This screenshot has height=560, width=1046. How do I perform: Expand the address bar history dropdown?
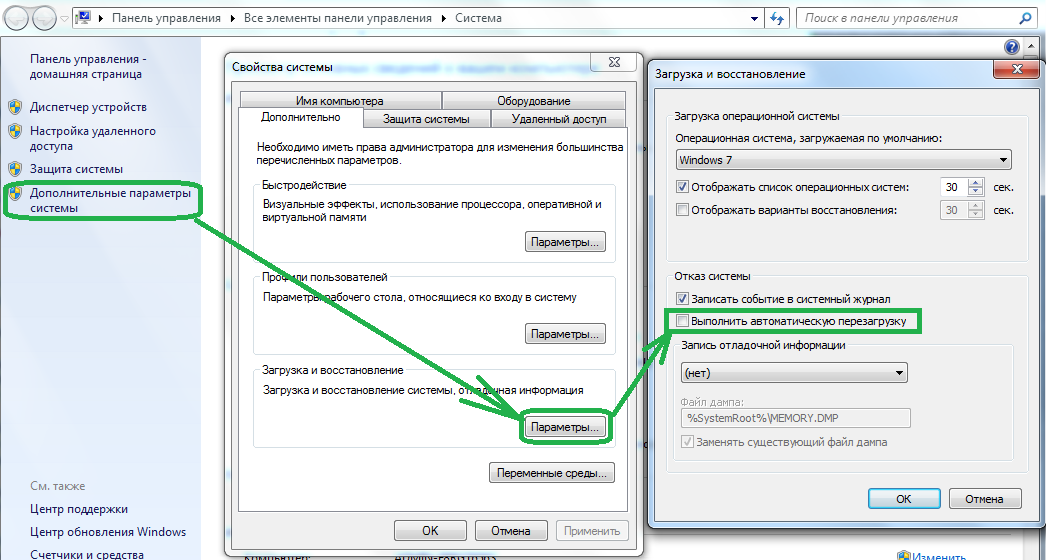point(755,19)
